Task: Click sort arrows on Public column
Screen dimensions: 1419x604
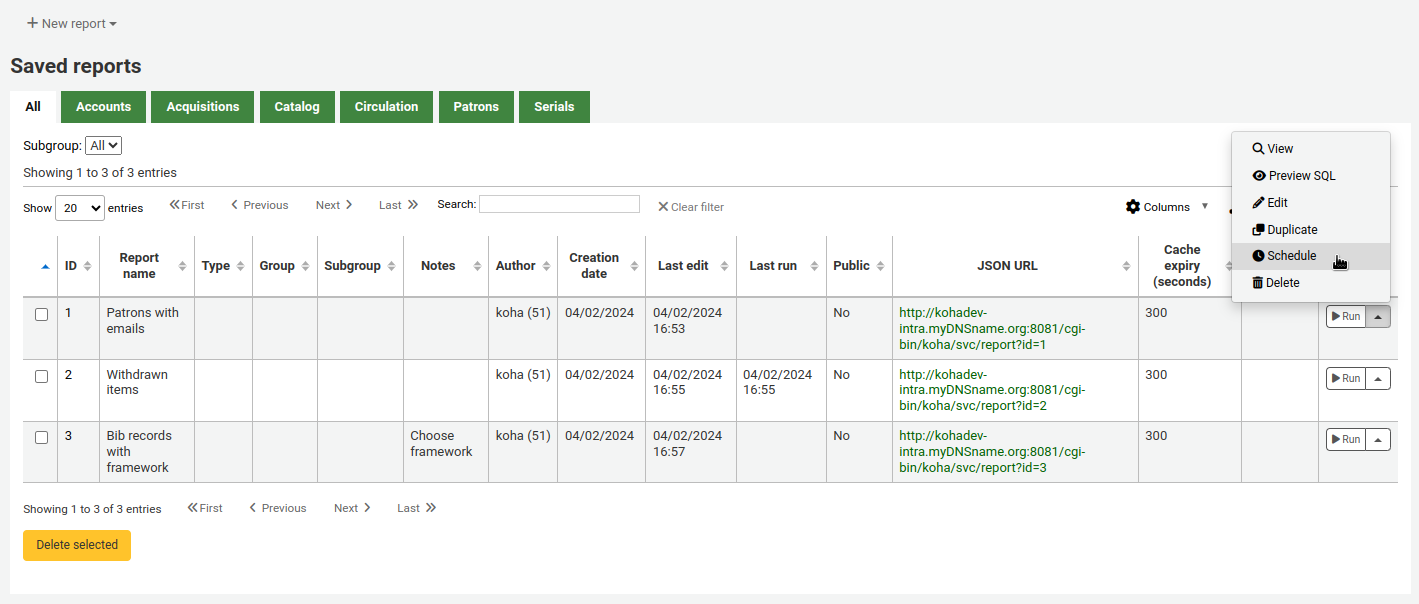Action: click(880, 266)
